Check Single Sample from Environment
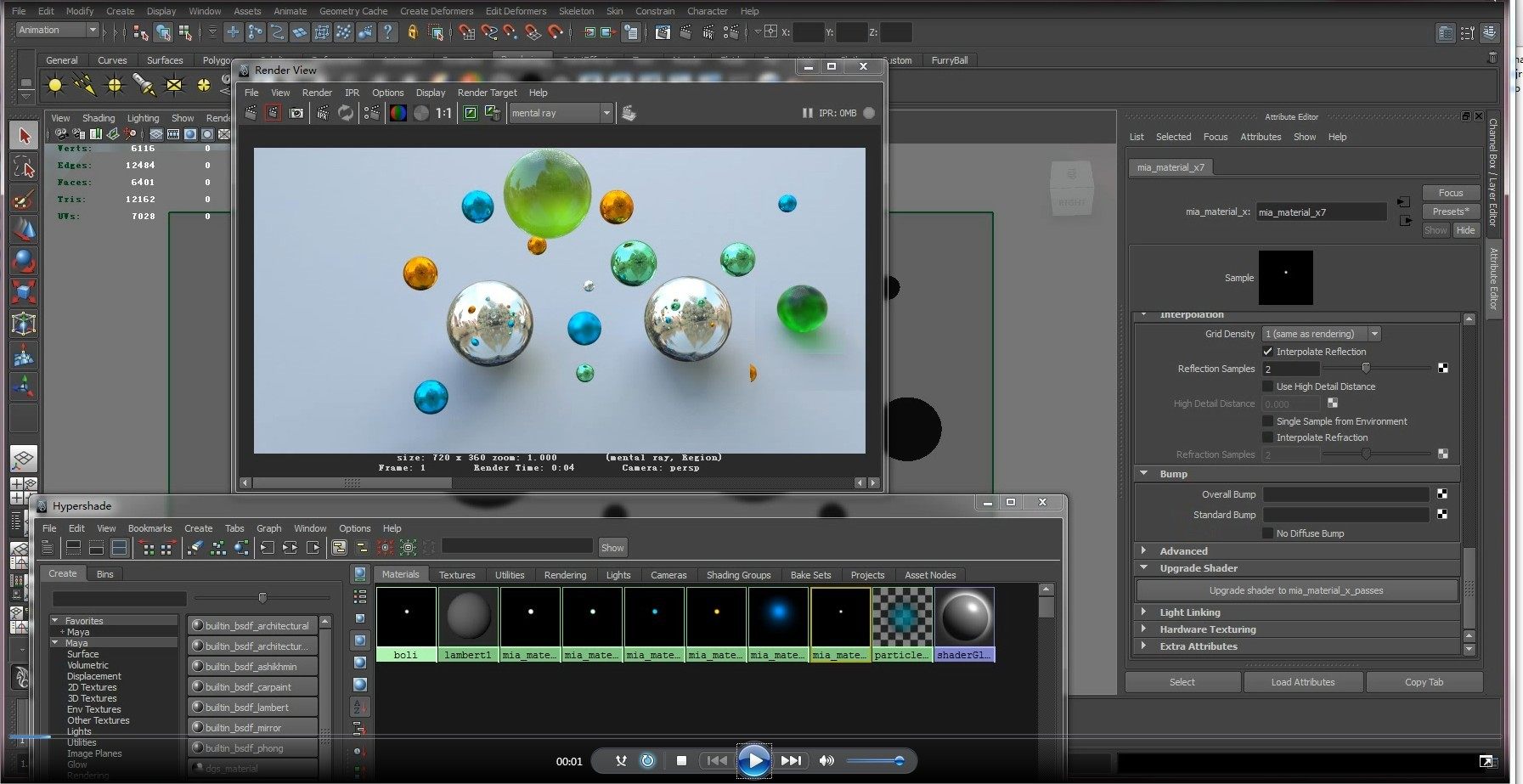 pos(1268,420)
